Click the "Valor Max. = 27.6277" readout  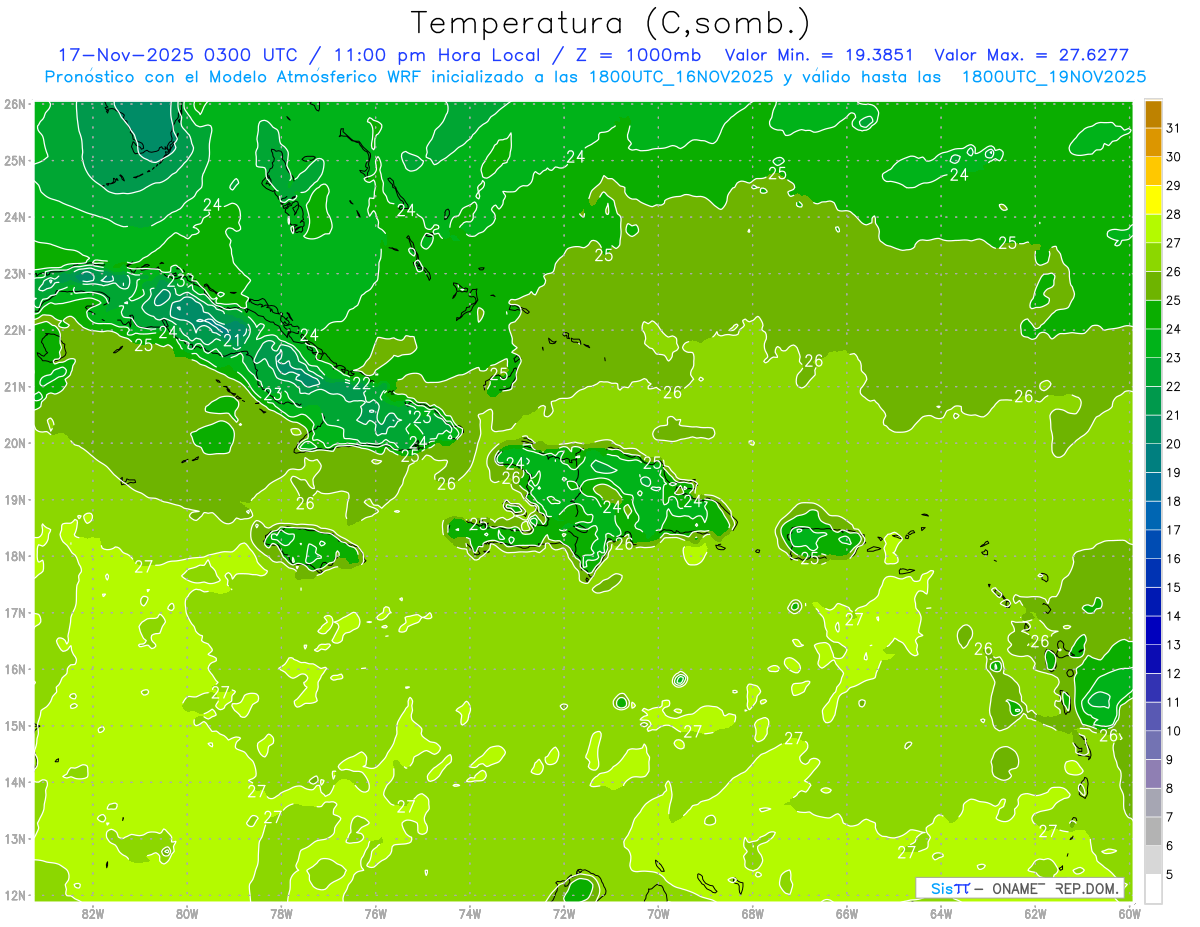[x=1032, y=54]
